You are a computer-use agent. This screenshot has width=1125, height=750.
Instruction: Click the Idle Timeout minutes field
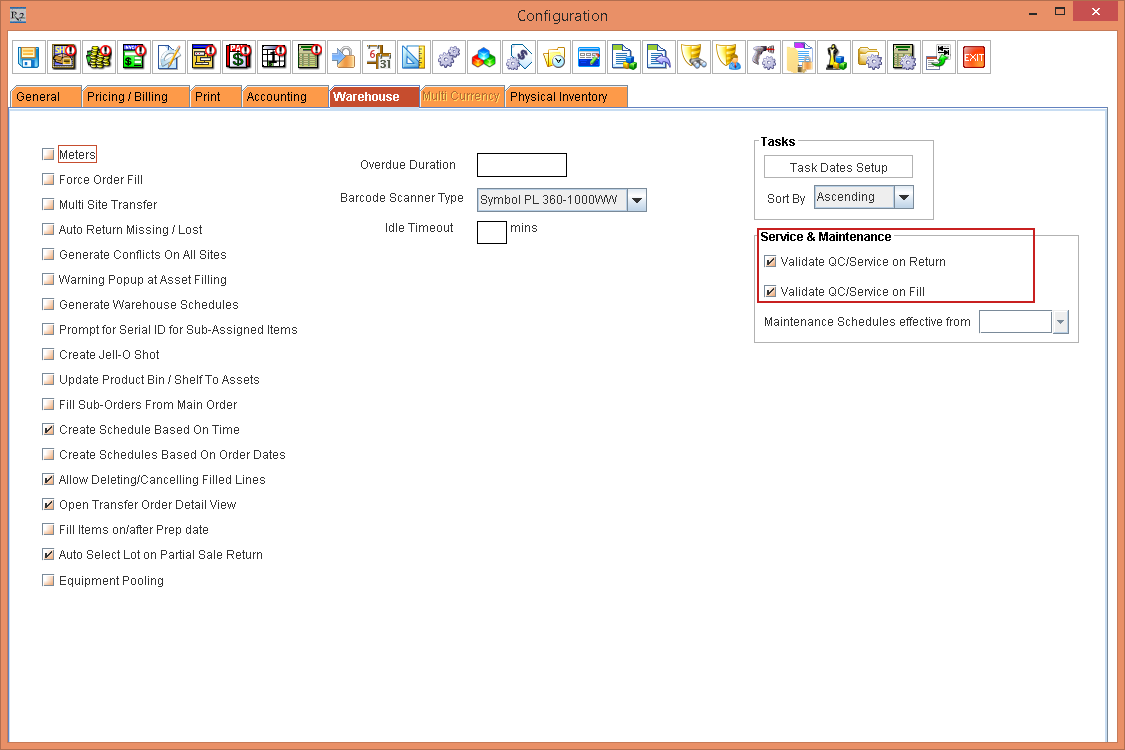[x=491, y=232]
